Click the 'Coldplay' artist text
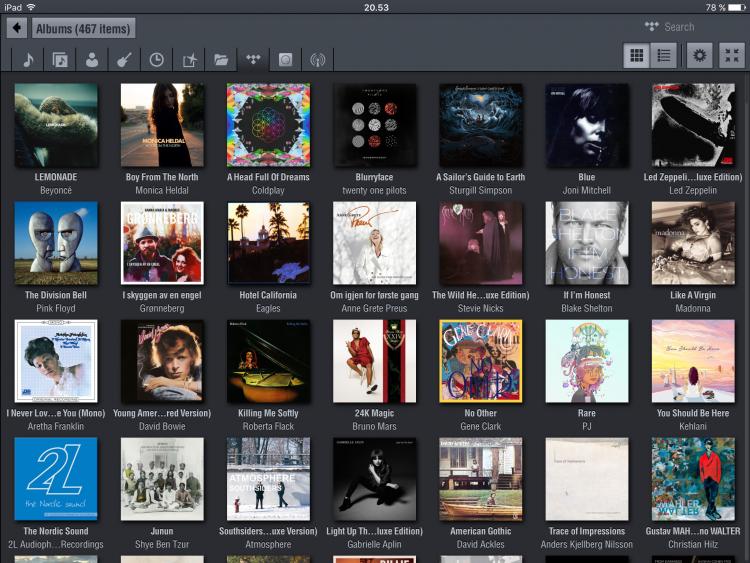Screen dimensions: 750x563 [268, 190]
